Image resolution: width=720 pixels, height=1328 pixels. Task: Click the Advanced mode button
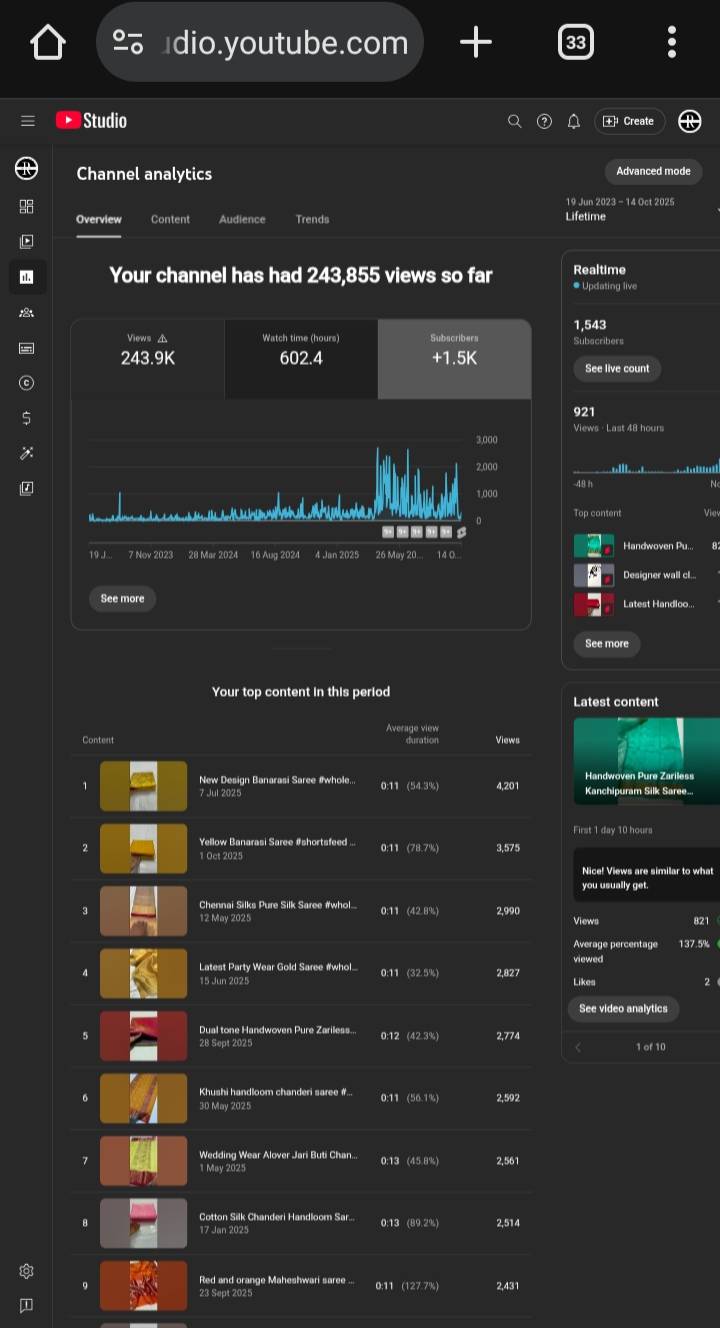[x=653, y=171]
